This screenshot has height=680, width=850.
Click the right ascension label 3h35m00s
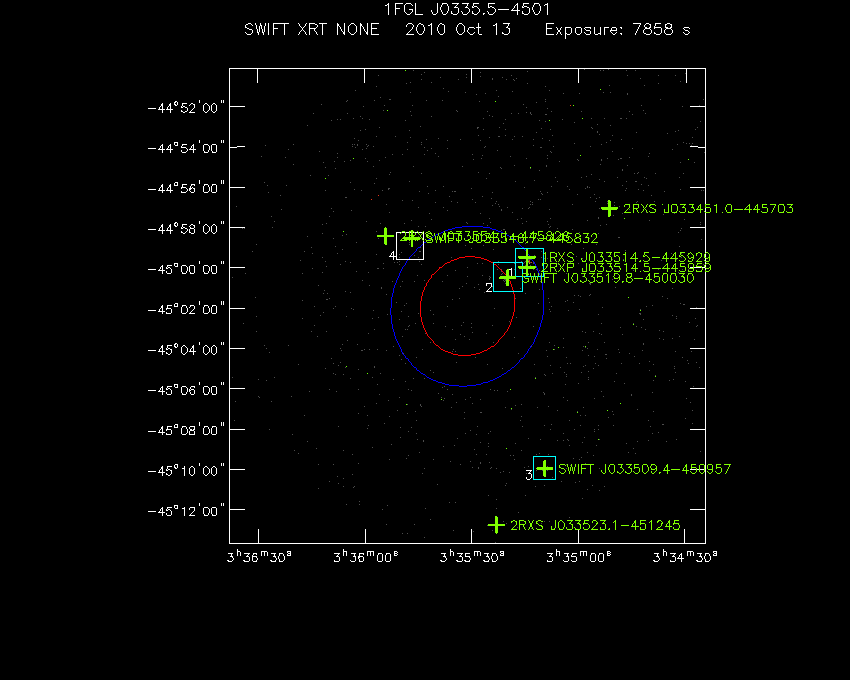tap(579, 557)
